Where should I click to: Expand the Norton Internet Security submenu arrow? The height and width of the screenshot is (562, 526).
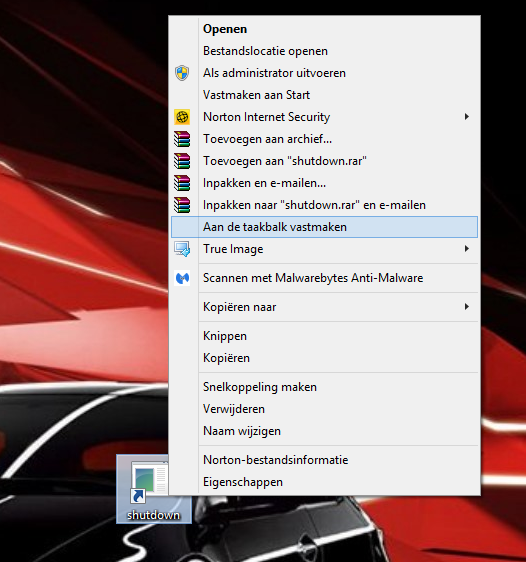point(467,116)
